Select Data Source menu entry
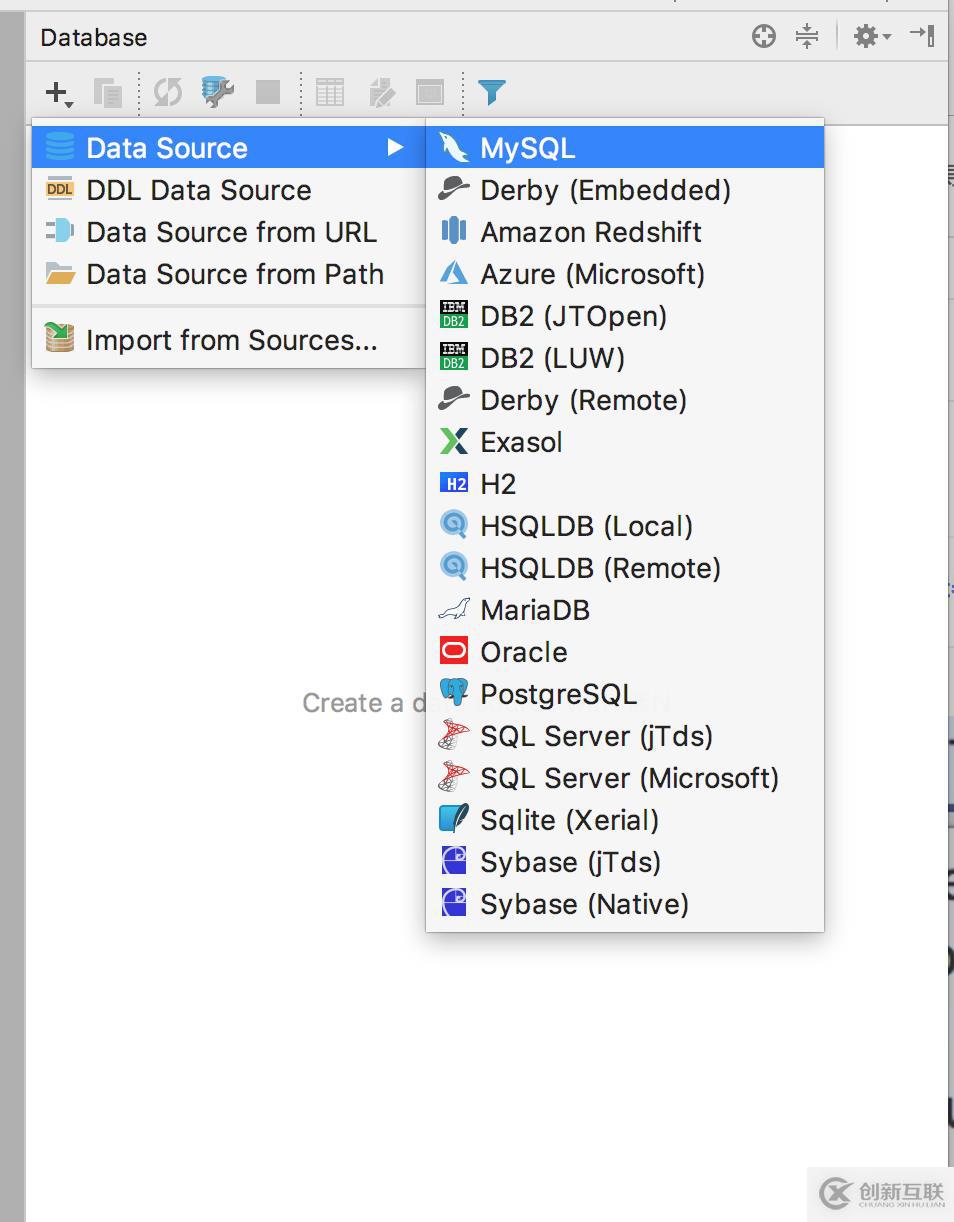Image resolution: width=954 pixels, height=1222 pixels. point(228,148)
